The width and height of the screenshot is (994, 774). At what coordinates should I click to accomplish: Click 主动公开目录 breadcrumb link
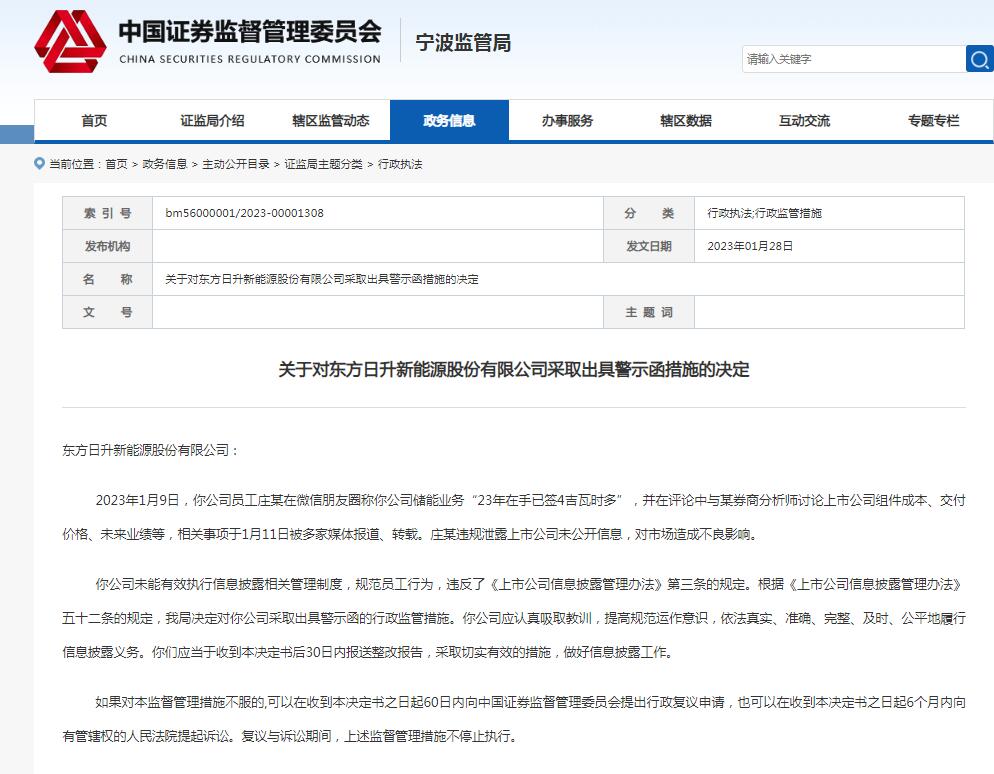(236, 164)
